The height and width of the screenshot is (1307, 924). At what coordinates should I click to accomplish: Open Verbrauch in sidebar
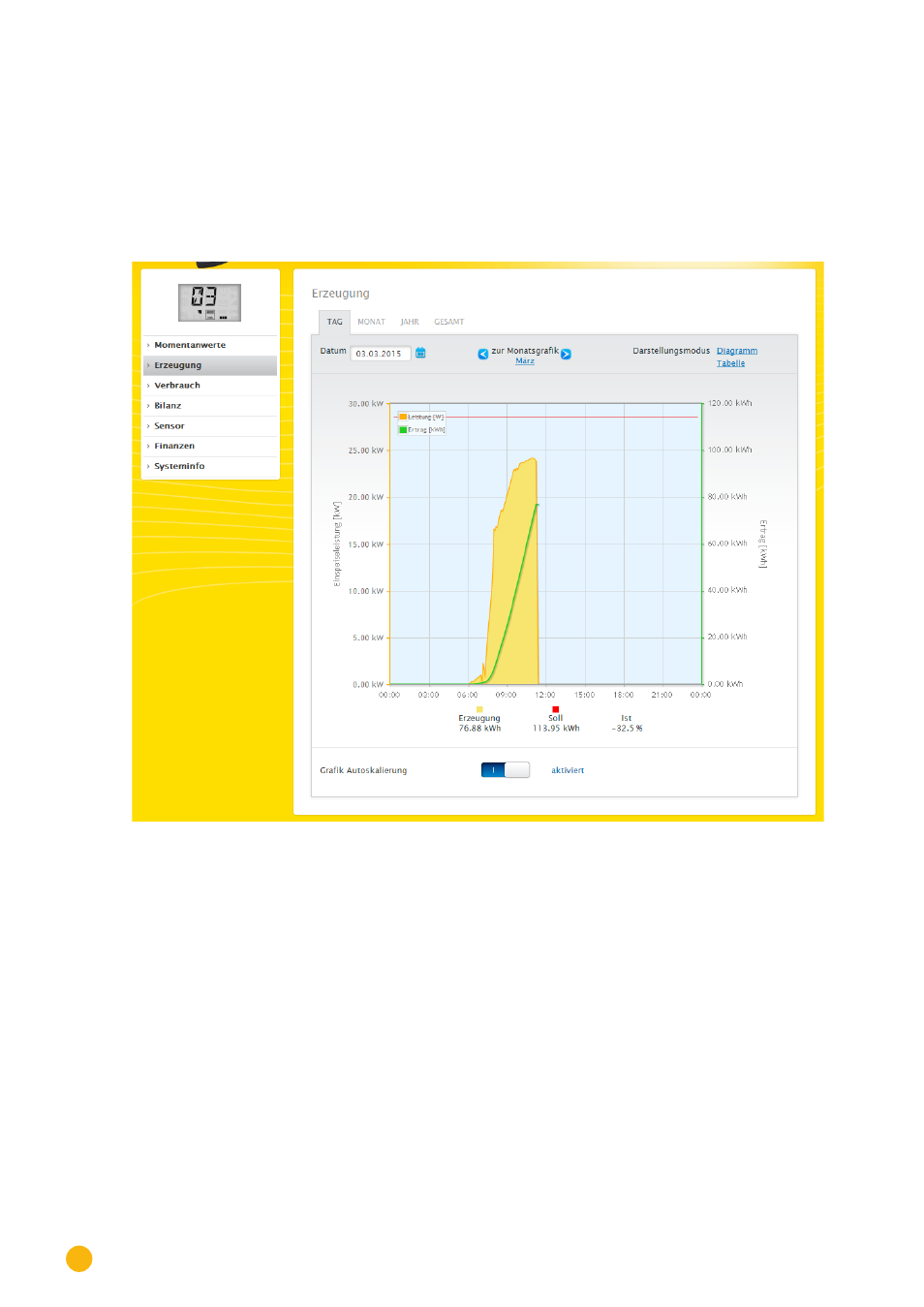[210, 386]
